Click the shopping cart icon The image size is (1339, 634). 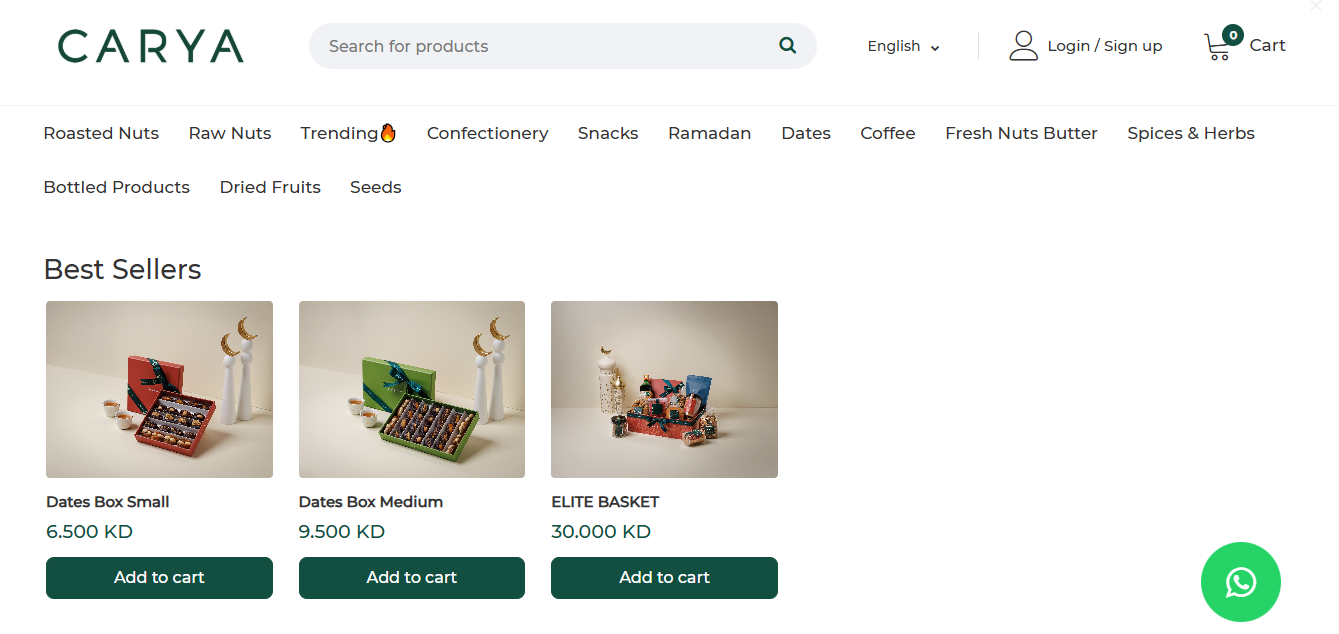1218,46
